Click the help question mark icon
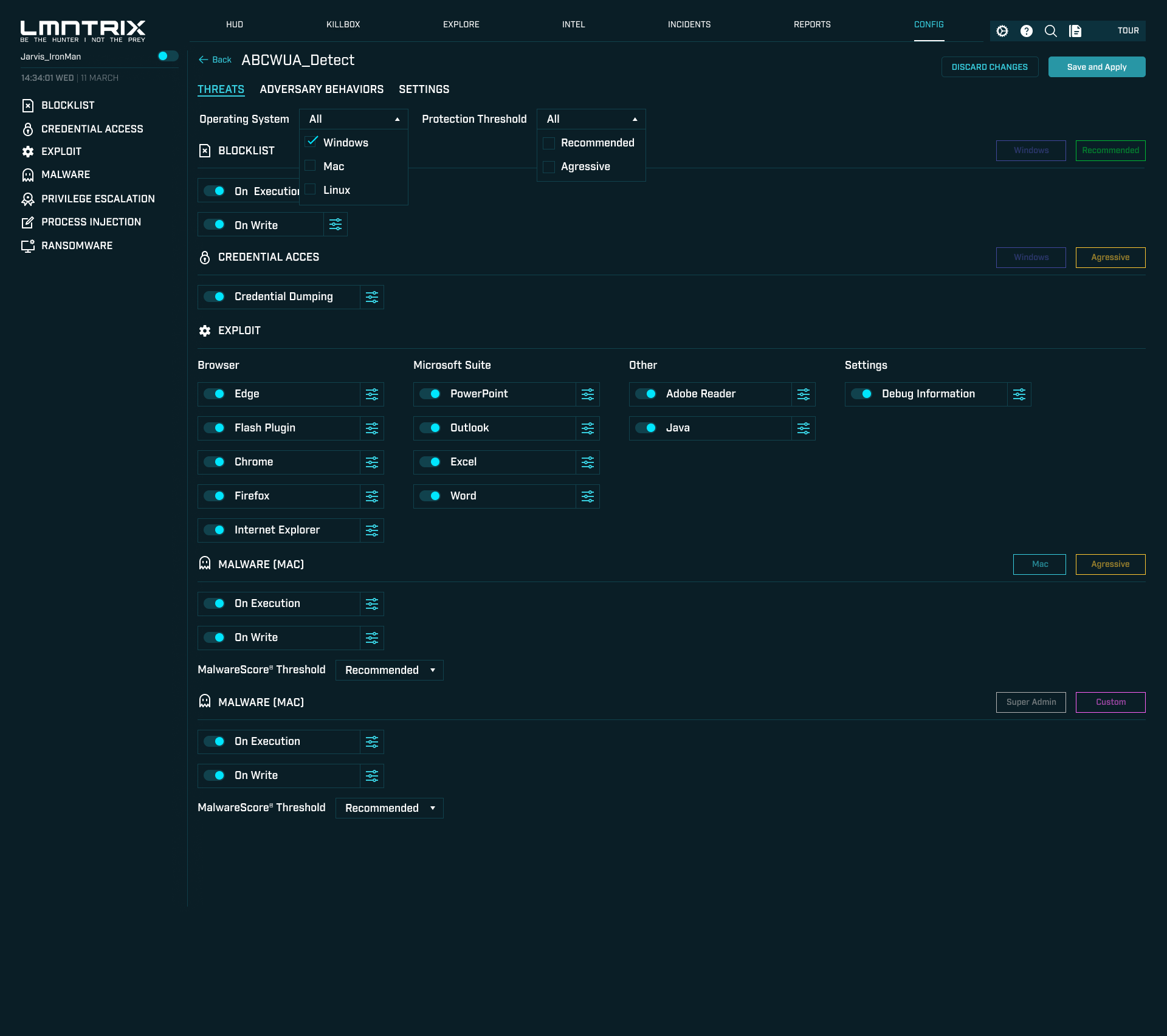 pos(1027,31)
